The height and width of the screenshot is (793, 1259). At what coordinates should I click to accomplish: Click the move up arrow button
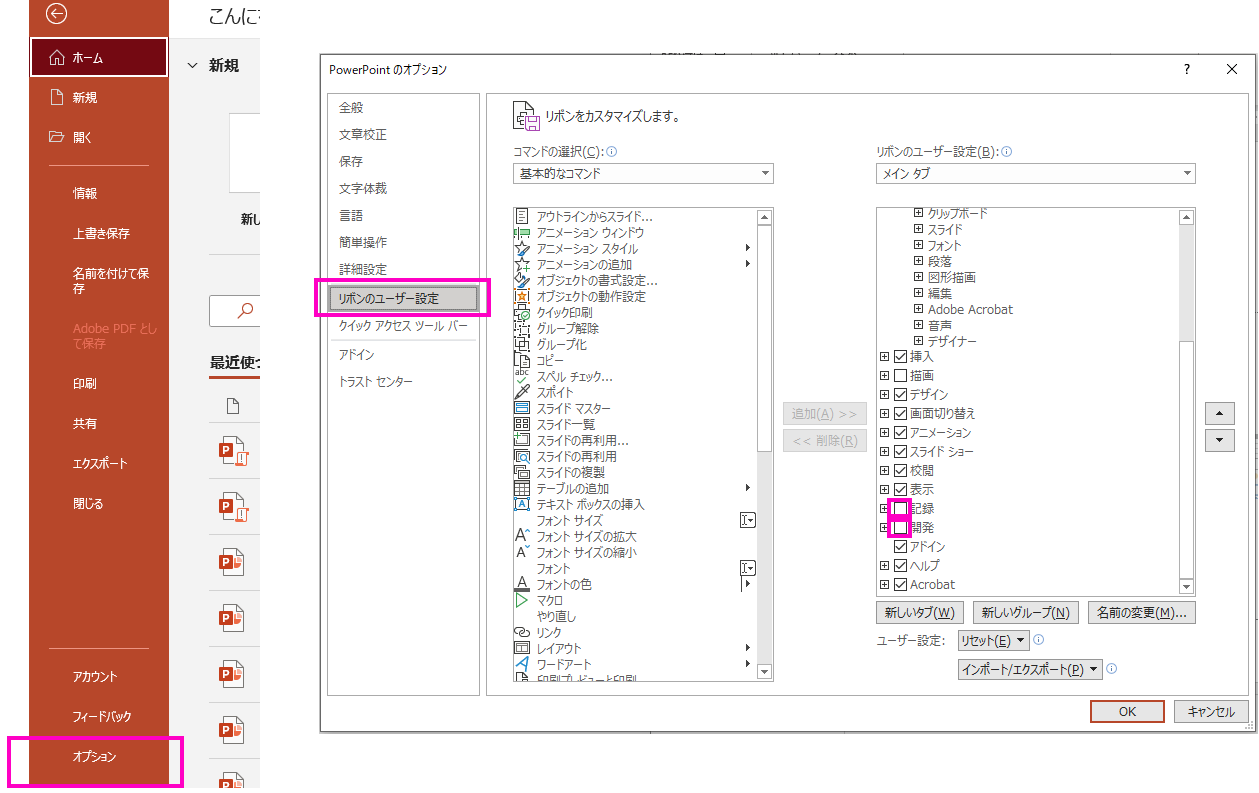(1219, 413)
